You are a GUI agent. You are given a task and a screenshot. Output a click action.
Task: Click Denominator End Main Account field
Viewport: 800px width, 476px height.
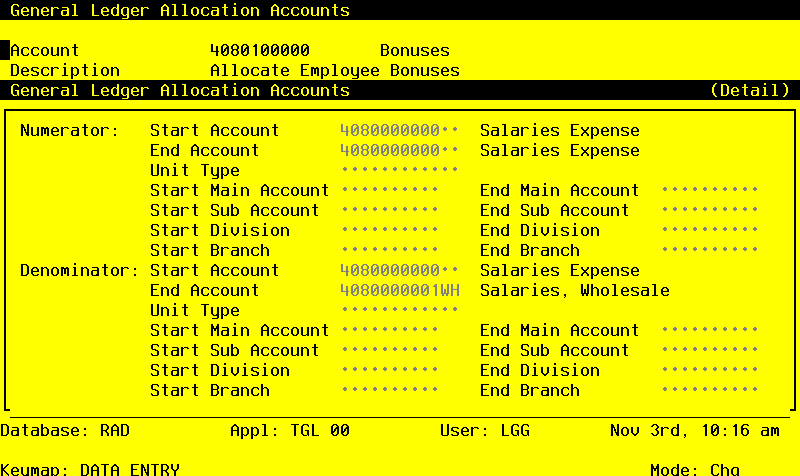click(x=710, y=330)
